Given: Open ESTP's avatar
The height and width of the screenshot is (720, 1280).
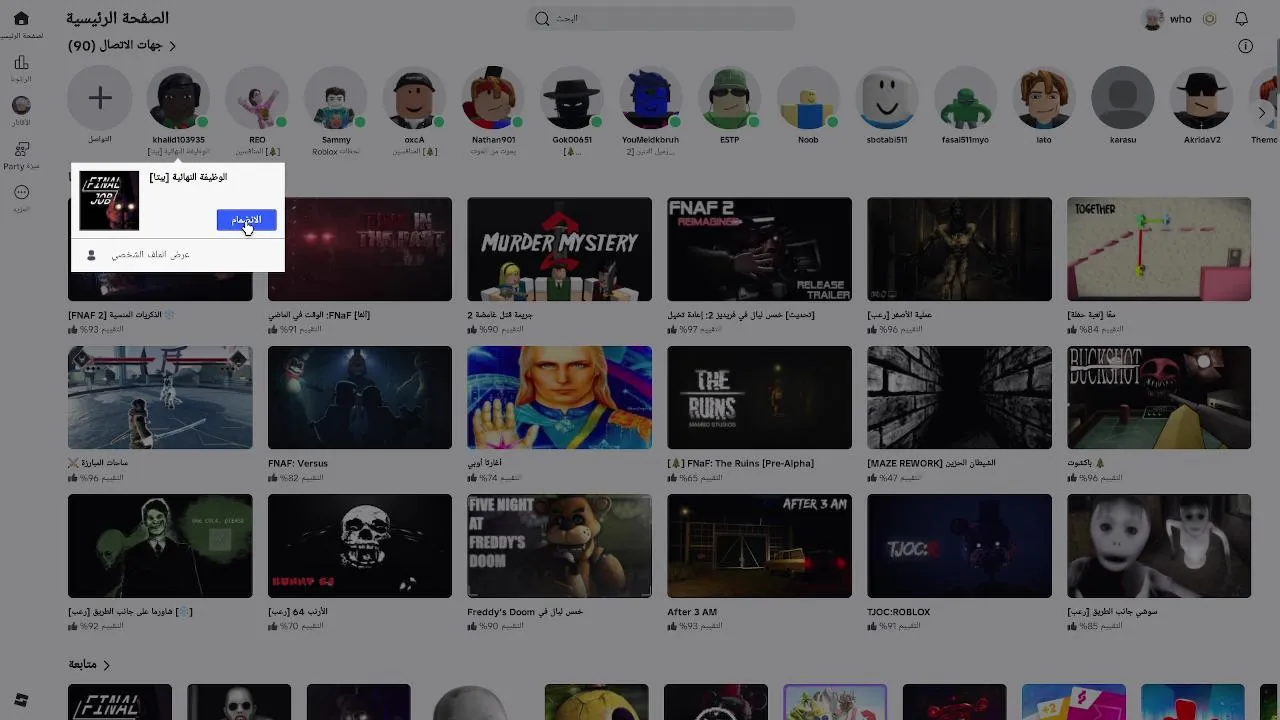Looking at the screenshot, I should click(729, 98).
